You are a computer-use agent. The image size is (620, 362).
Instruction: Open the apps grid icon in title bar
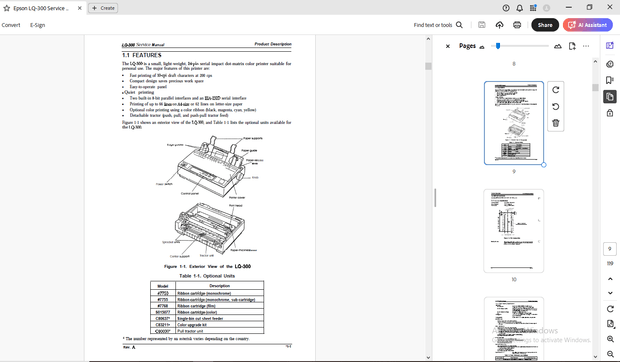(533, 8)
